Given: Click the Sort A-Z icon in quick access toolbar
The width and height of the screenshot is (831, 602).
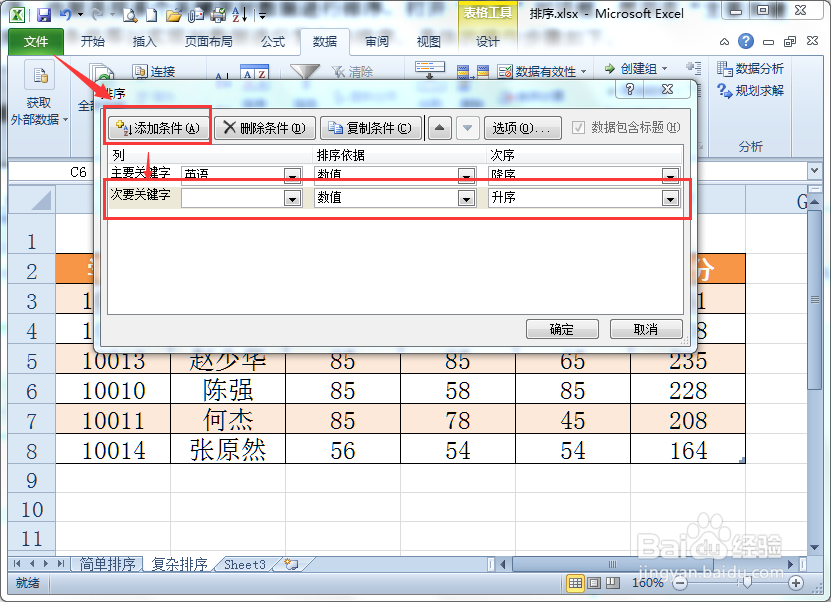Looking at the screenshot, I should coord(240,14).
